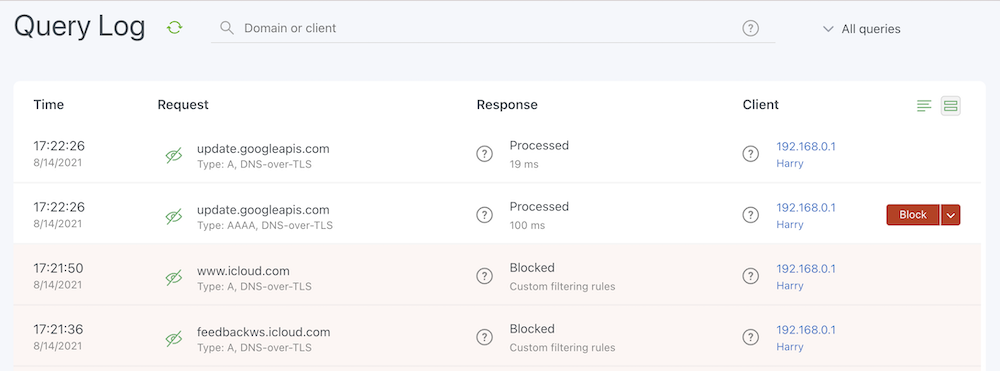Open client info for feedbackws.icloud.com row
This screenshot has height=371, width=1000.
751,337
